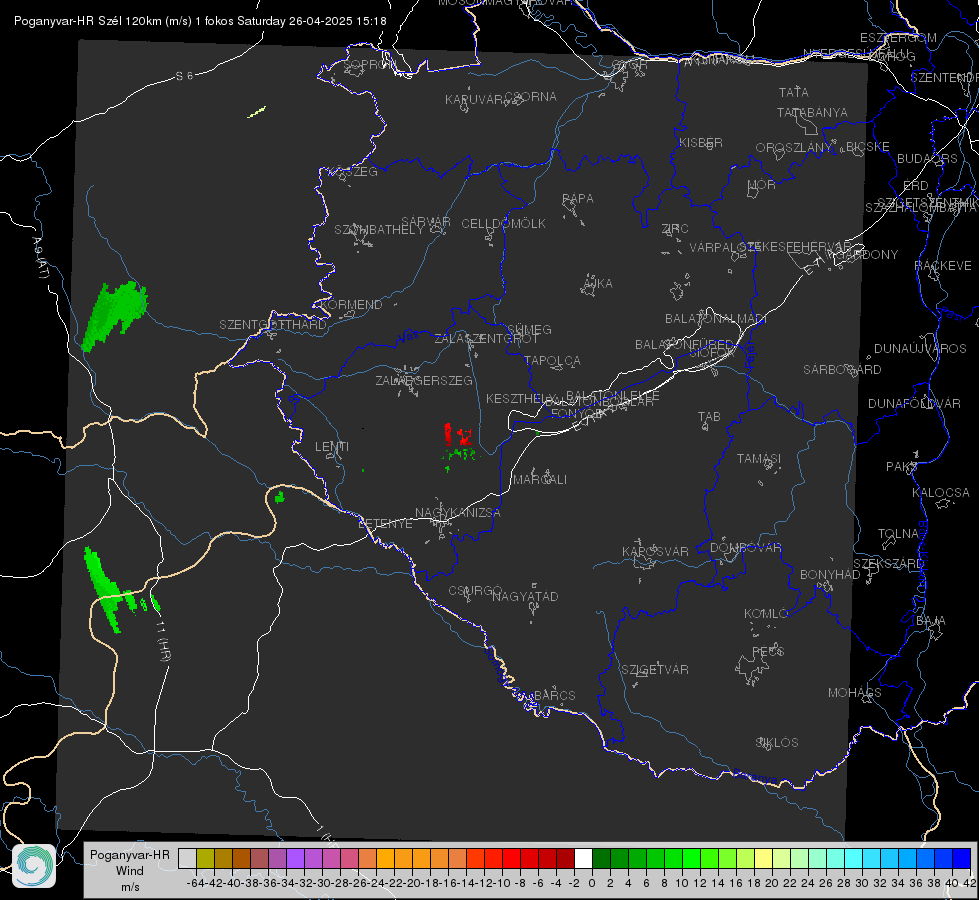Image resolution: width=979 pixels, height=900 pixels.
Task: Click the KISBER town label
Action: click(701, 143)
